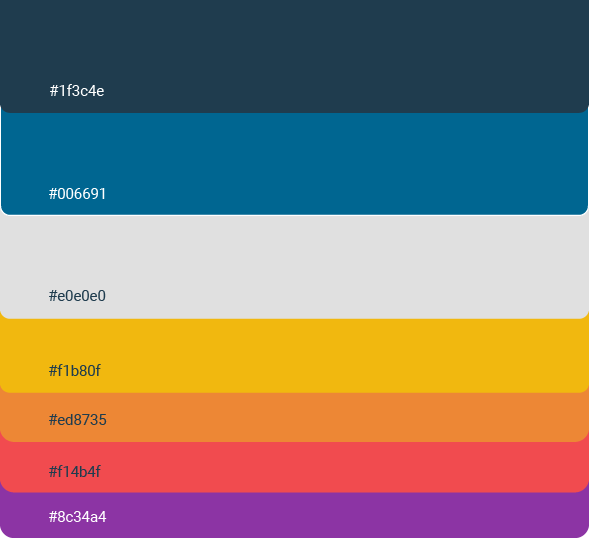589x538 pixels.
Task: Click the right side of the orange band
Action: tap(488, 417)
